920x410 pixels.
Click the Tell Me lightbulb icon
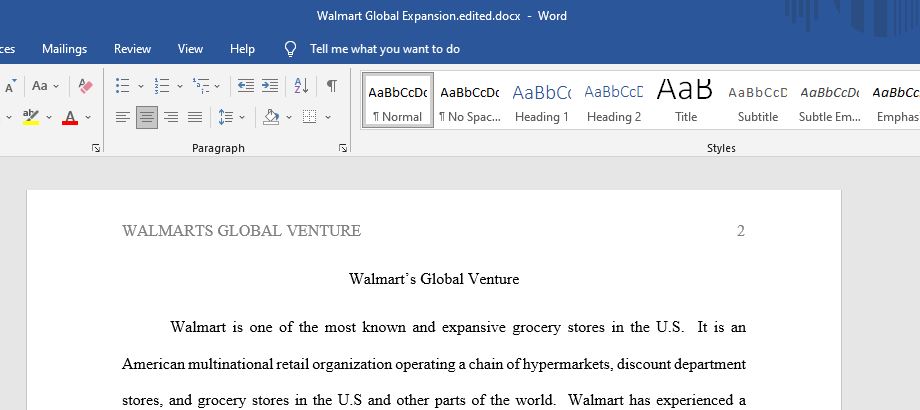290,49
